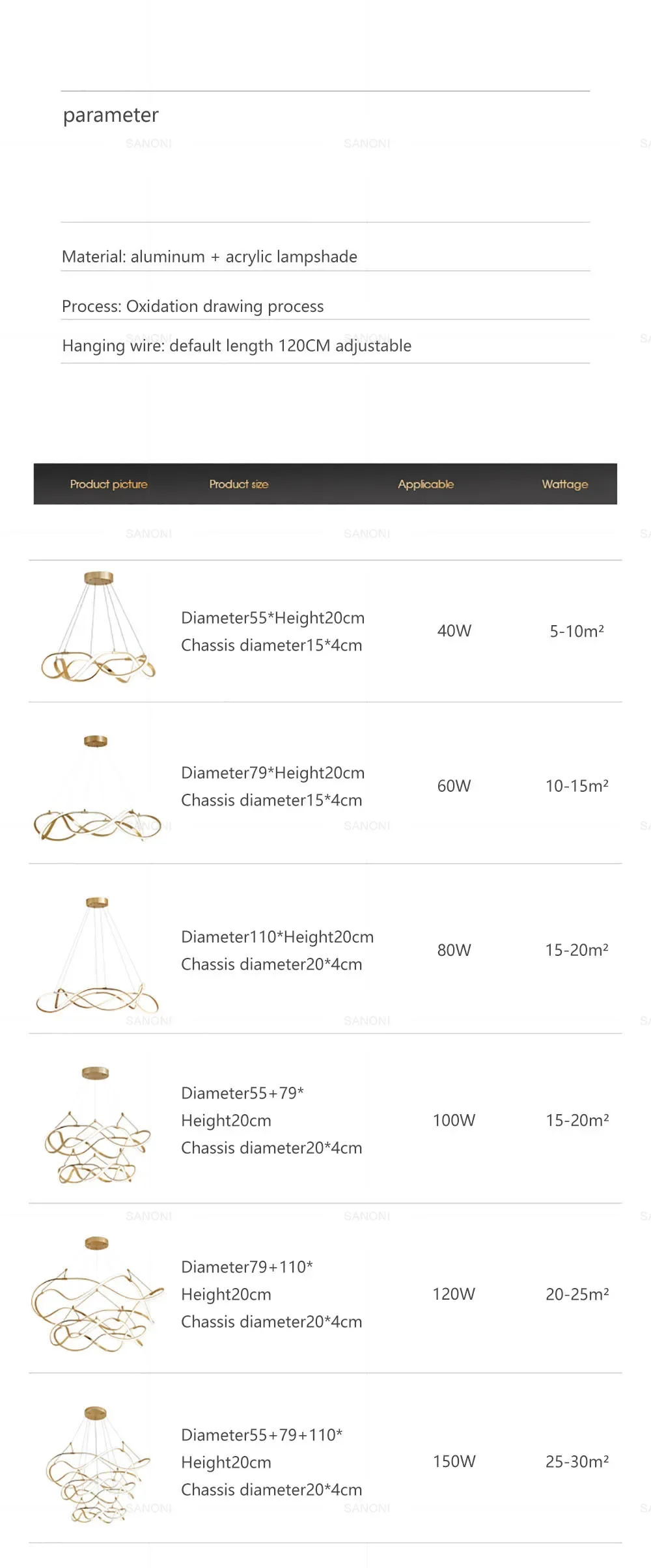Click the parameter section heading
This screenshot has width=651, height=1568.
tap(111, 115)
